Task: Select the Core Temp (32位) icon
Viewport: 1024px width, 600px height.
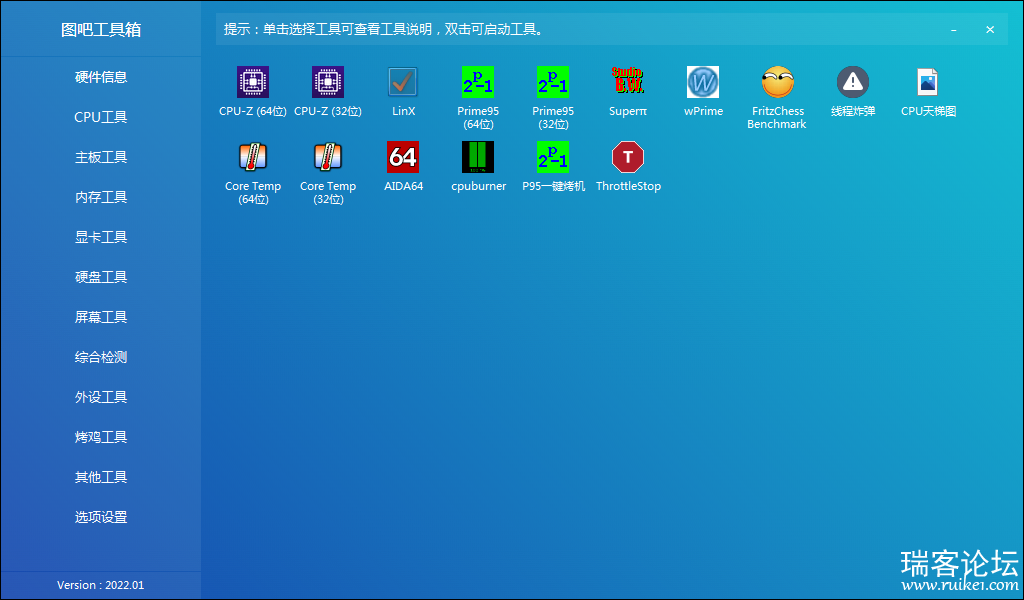Action: click(328, 157)
